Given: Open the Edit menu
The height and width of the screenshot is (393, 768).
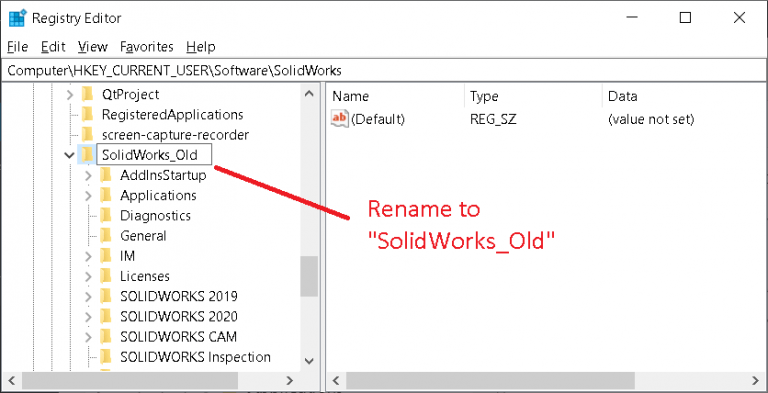Looking at the screenshot, I should click(53, 47).
